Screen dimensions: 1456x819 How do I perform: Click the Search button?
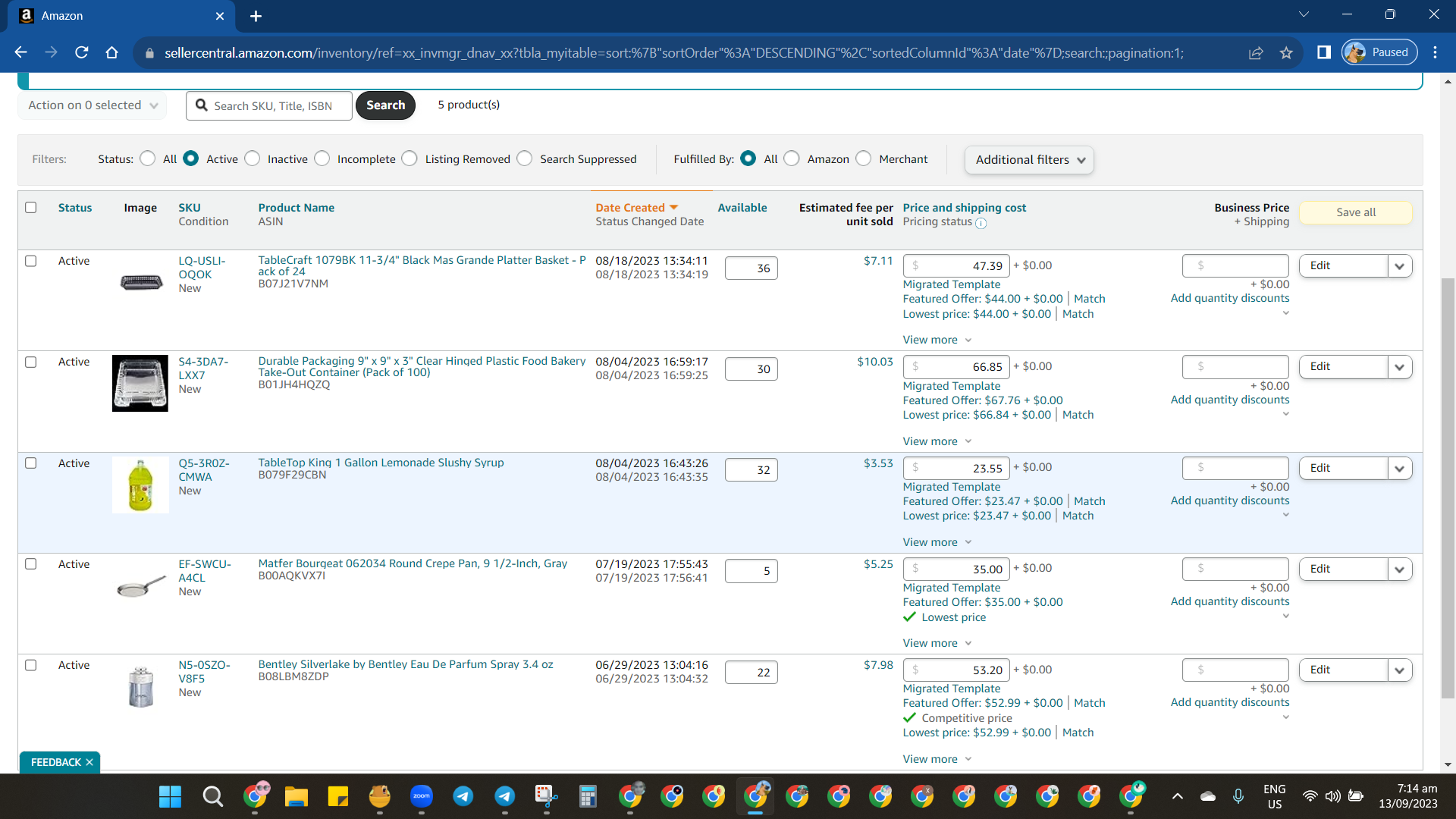pos(385,105)
